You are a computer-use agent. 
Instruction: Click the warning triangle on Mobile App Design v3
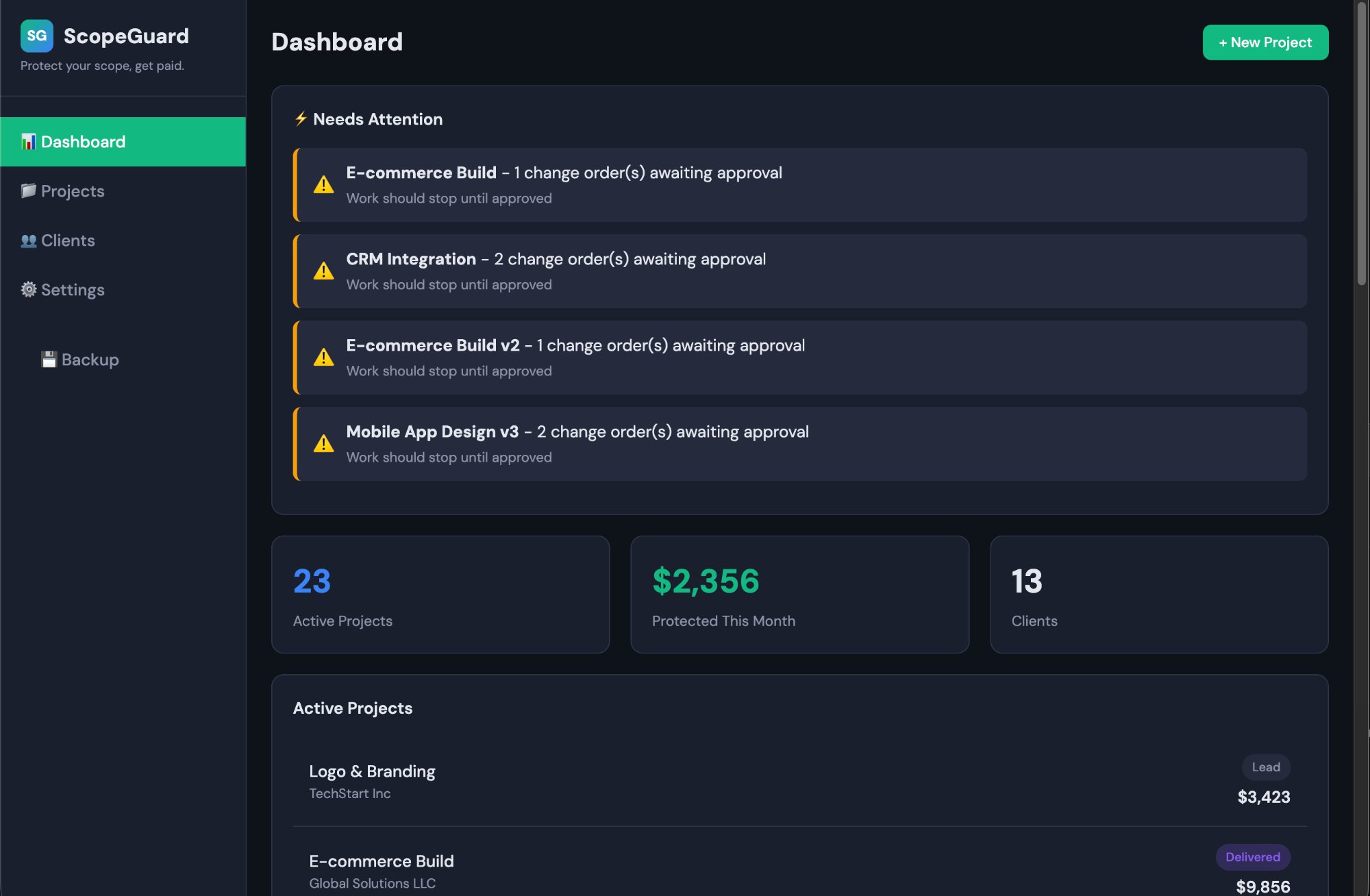tap(323, 444)
